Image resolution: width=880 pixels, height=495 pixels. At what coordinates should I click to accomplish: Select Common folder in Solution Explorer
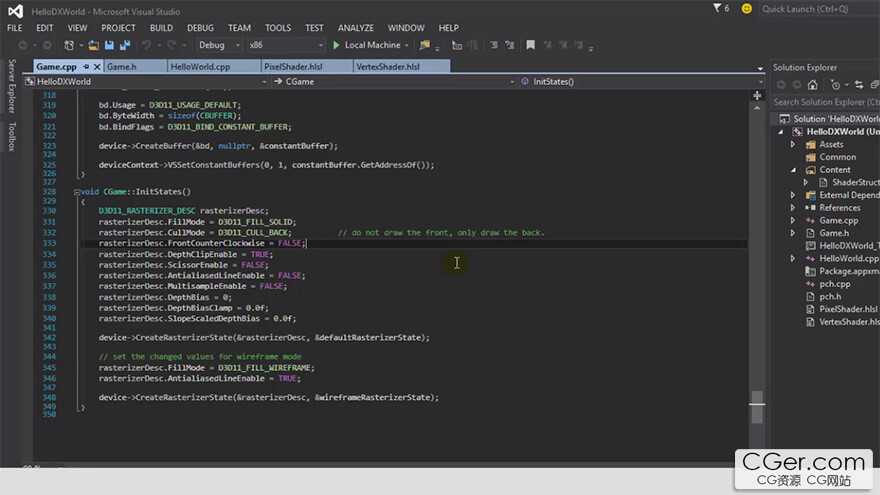tap(837, 157)
